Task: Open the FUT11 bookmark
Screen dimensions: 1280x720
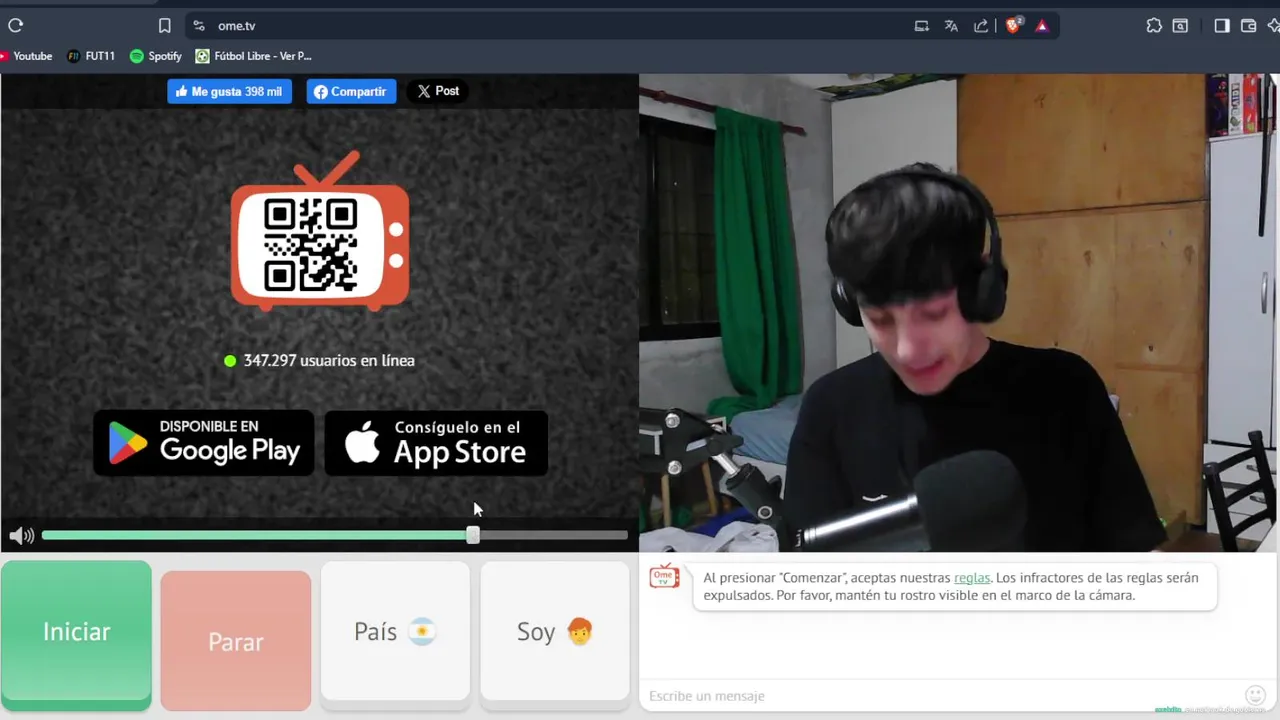Action: (91, 56)
